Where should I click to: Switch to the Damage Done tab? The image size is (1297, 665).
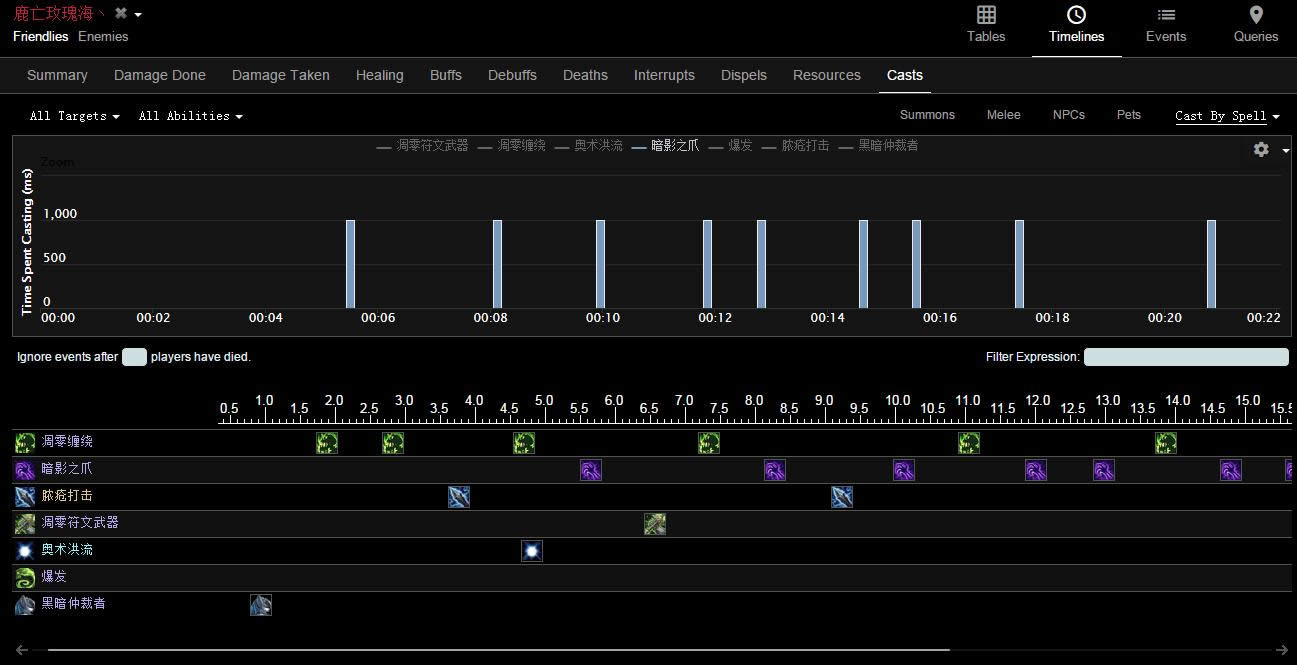tap(160, 75)
